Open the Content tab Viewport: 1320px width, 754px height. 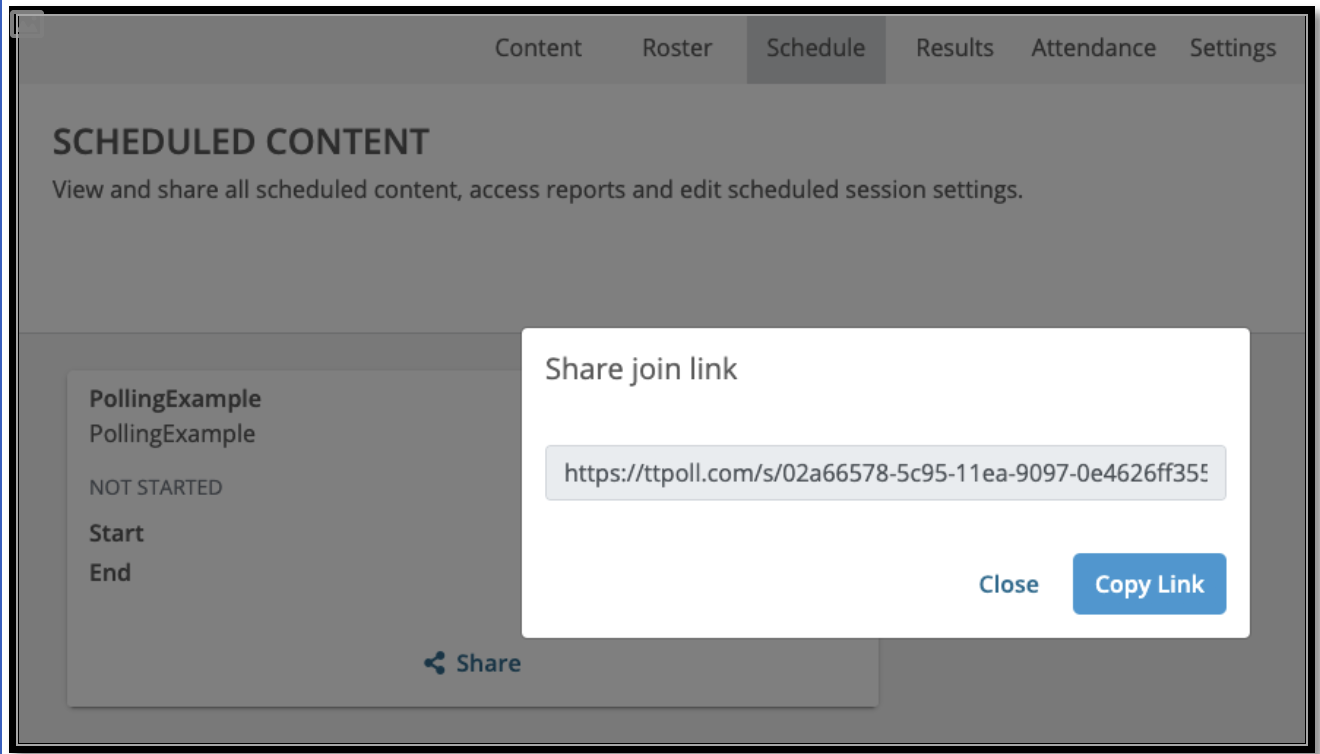(x=538, y=48)
